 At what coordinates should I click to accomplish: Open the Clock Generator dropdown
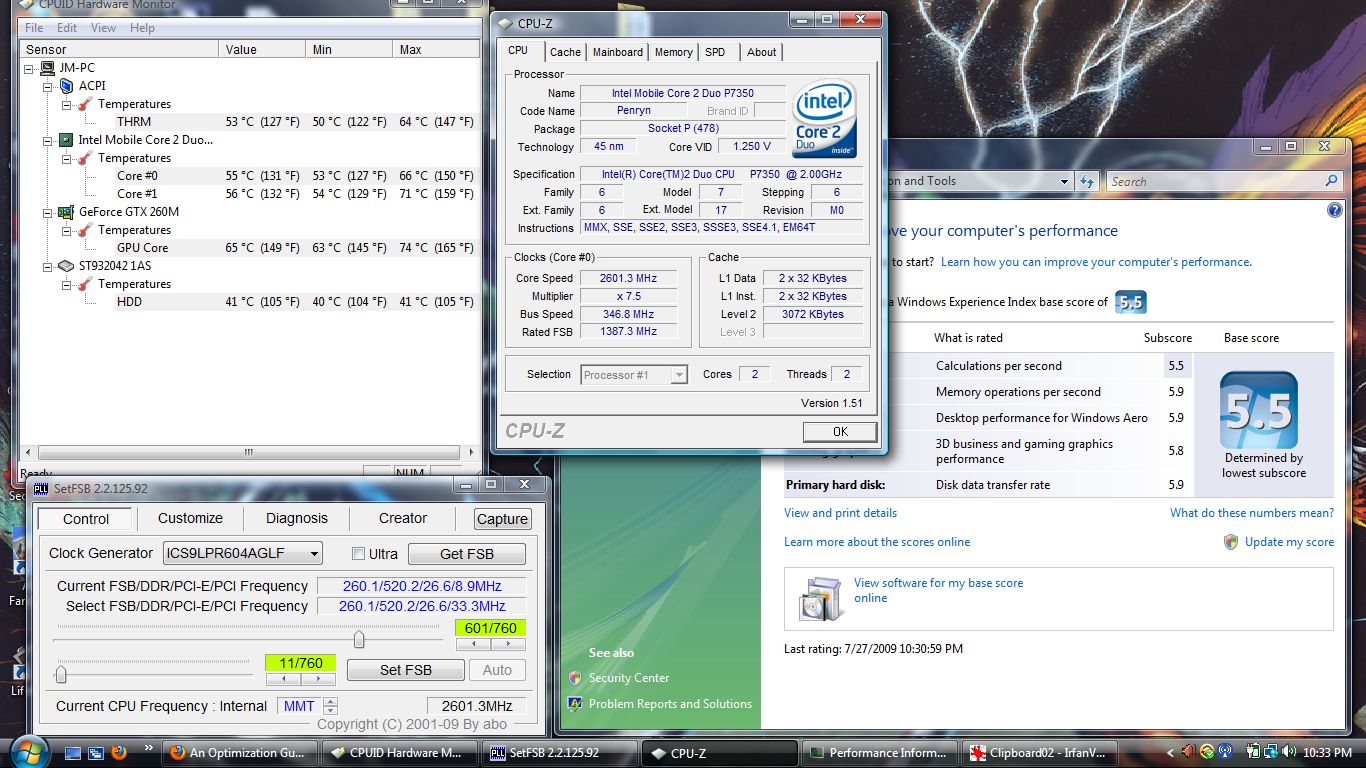(x=314, y=553)
